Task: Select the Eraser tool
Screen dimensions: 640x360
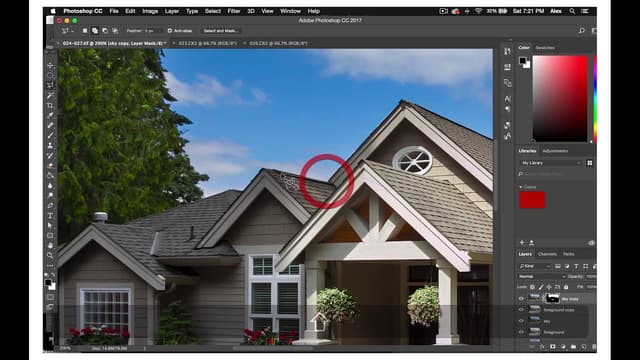Action: coord(50,165)
